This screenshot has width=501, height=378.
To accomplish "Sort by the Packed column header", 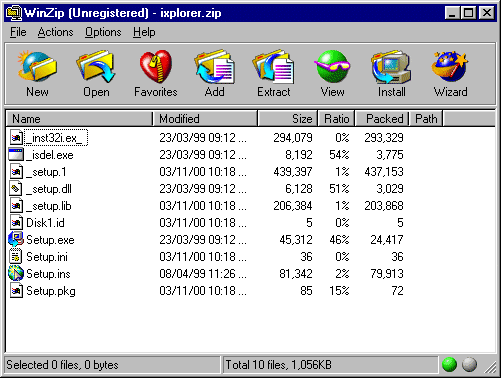I will click(x=382, y=119).
